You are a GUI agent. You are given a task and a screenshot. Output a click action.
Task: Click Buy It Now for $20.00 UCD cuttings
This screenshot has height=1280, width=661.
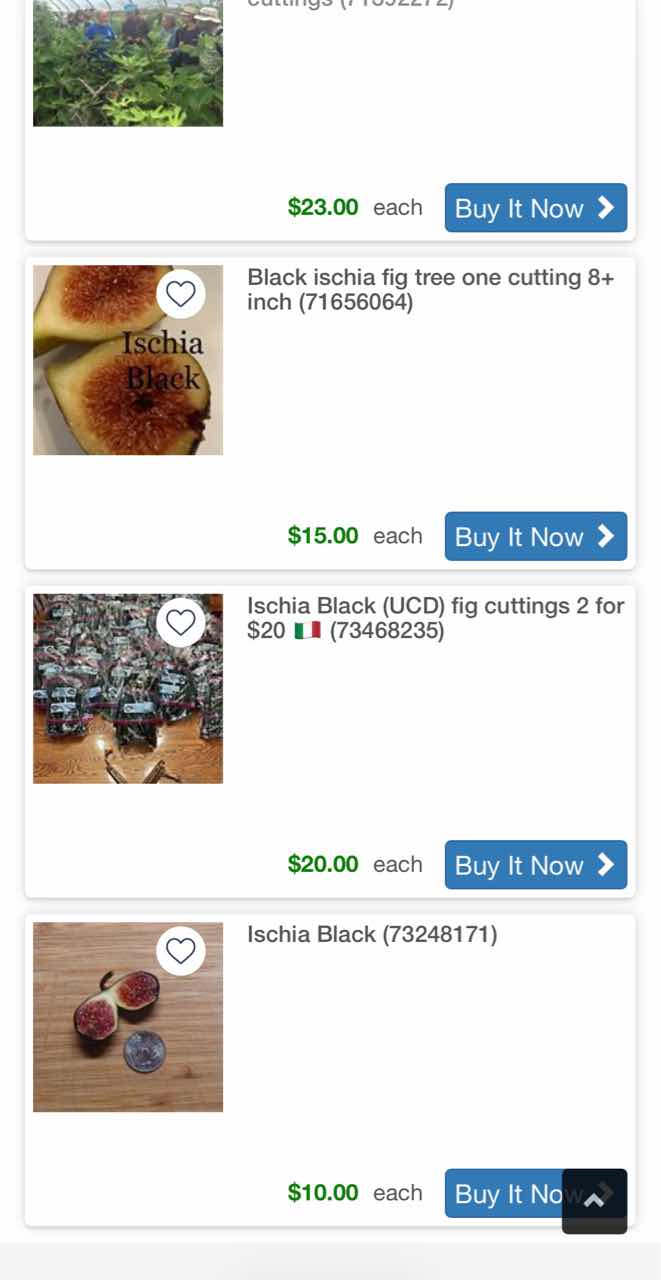coord(535,865)
